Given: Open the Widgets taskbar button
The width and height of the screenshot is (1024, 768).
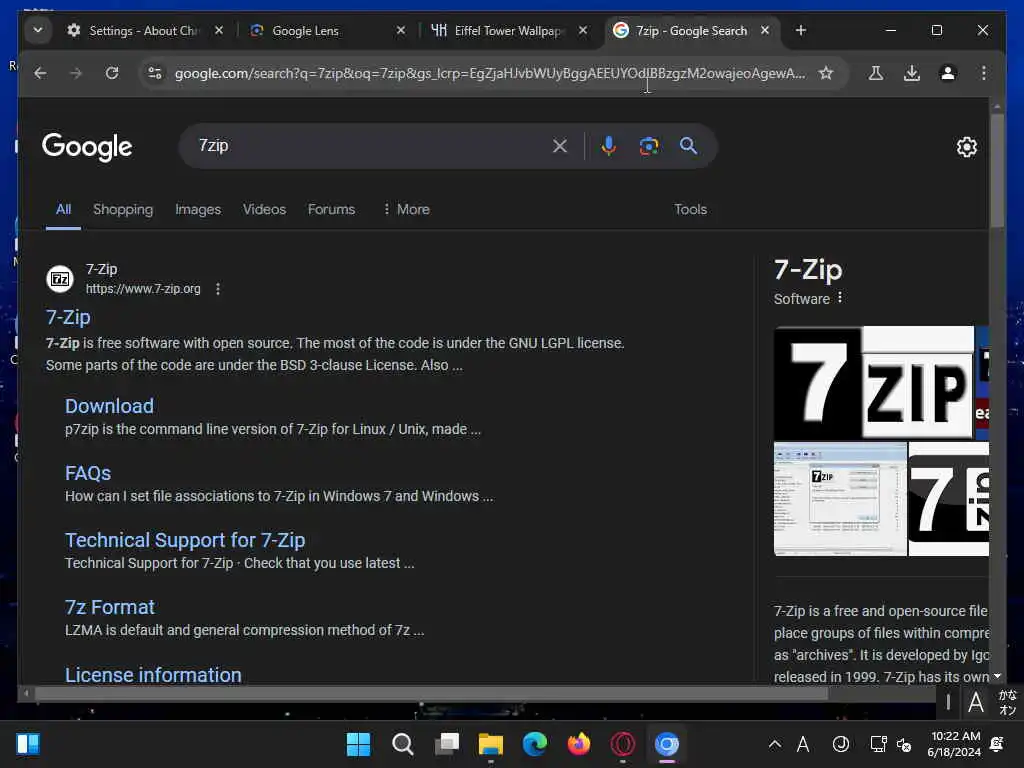Looking at the screenshot, I should [28, 744].
